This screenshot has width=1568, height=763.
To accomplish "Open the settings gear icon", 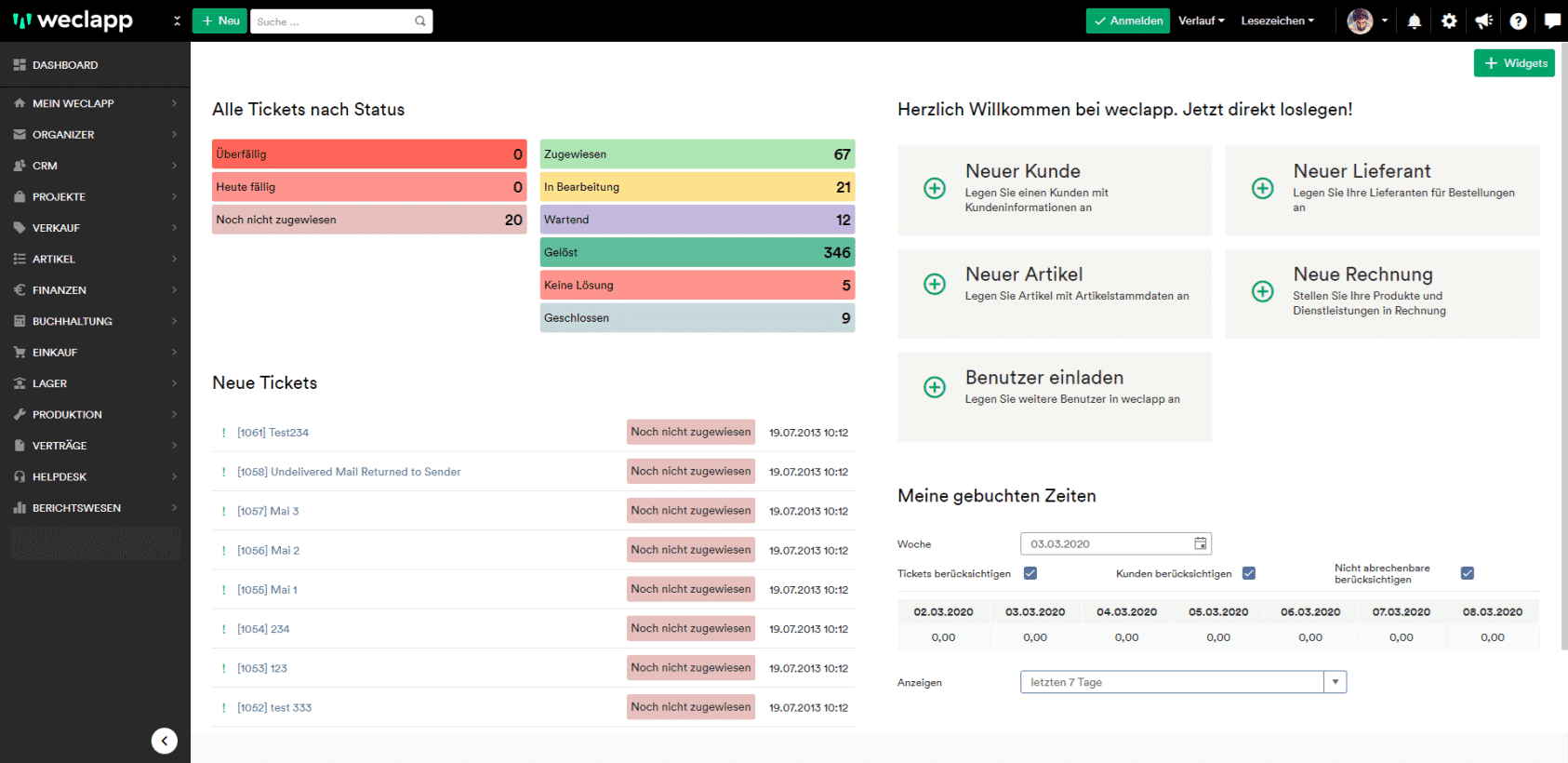I will tap(1449, 21).
